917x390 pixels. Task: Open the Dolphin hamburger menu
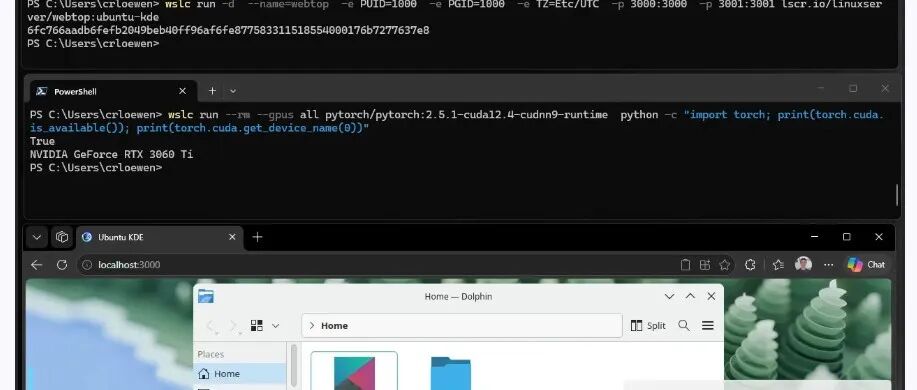tap(708, 326)
